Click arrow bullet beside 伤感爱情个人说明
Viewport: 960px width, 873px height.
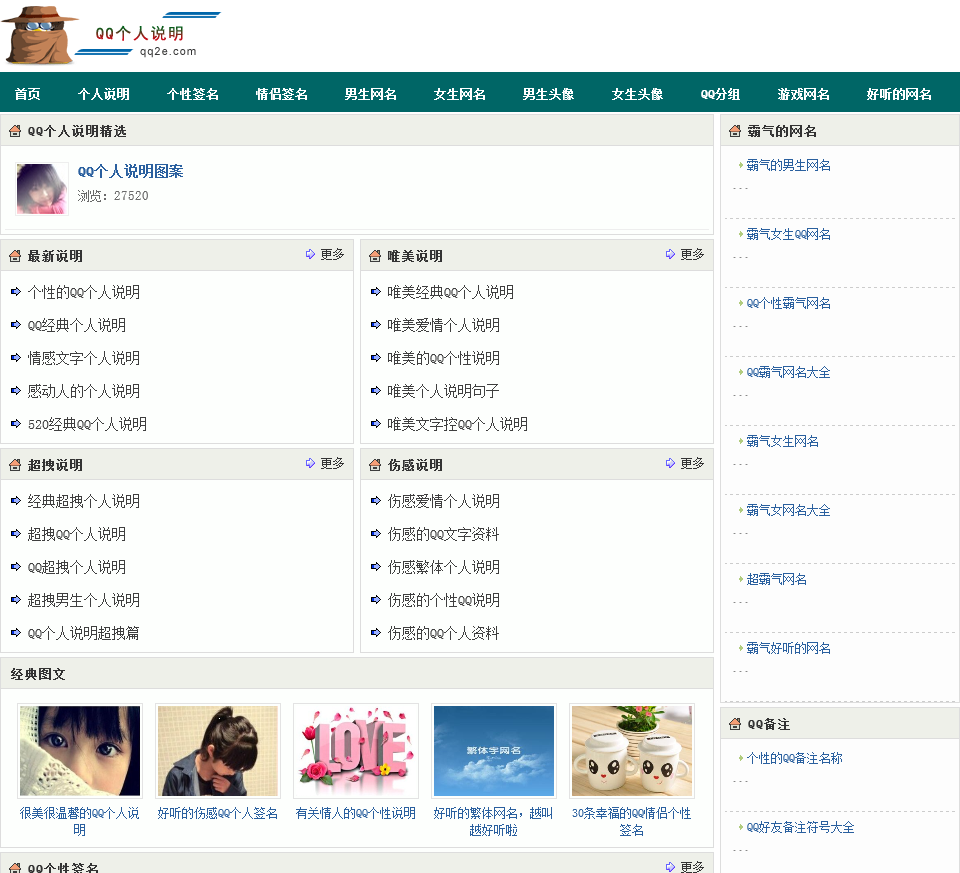coord(376,501)
